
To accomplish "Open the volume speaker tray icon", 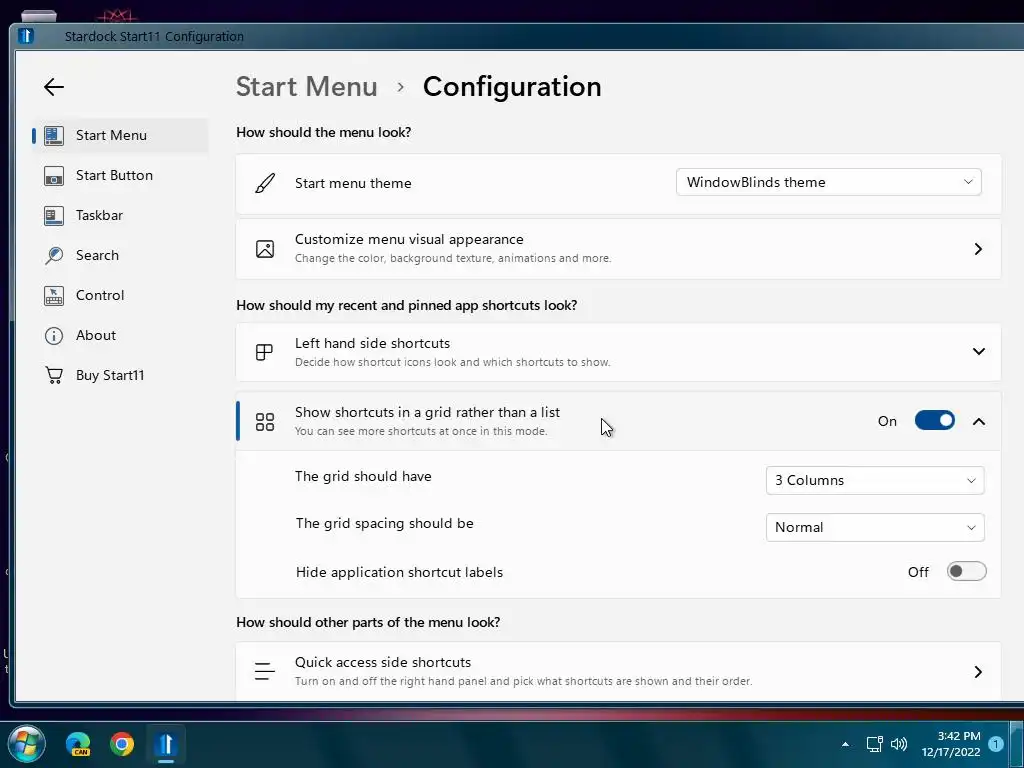I will click(x=899, y=744).
